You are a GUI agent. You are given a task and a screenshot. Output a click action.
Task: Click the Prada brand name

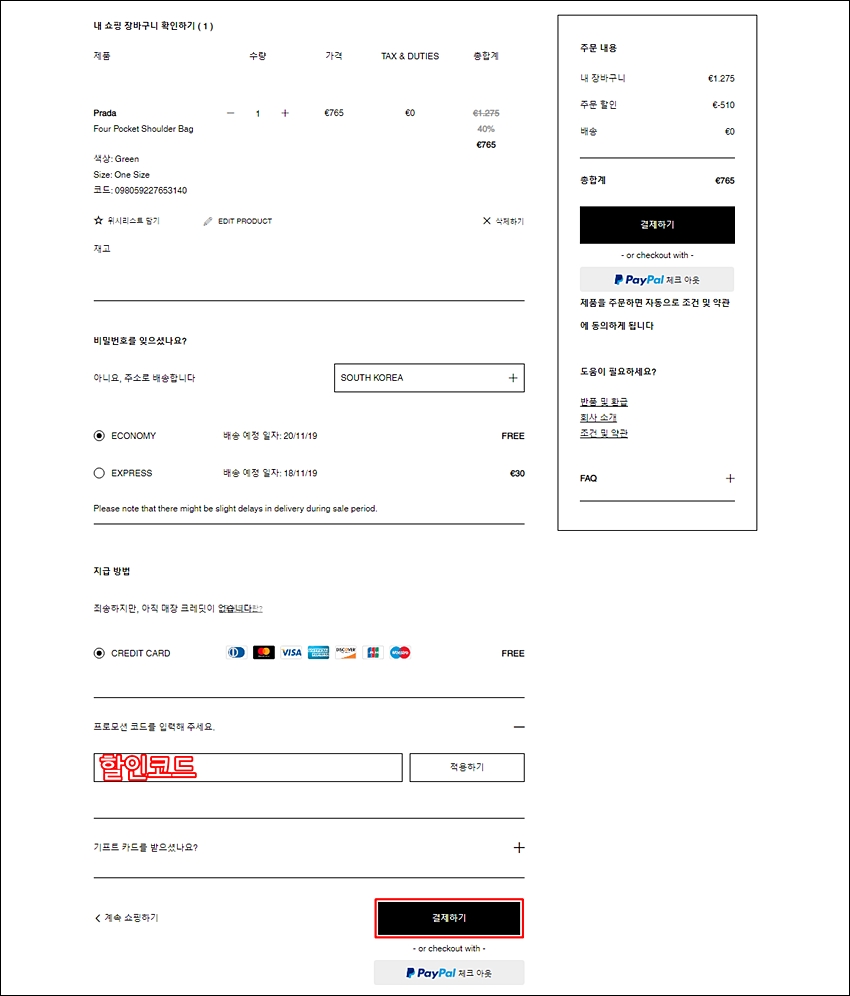tap(105, 113)
